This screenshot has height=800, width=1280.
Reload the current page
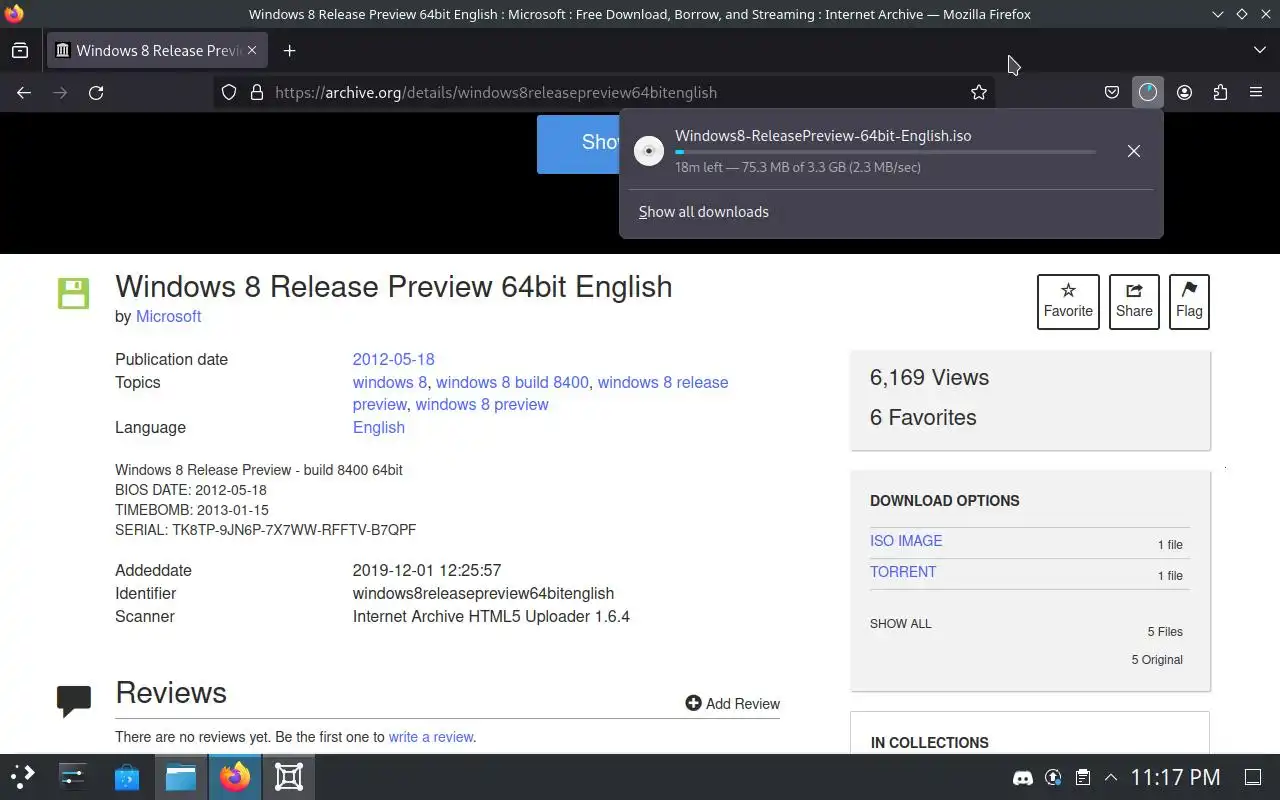pos(96,92)
